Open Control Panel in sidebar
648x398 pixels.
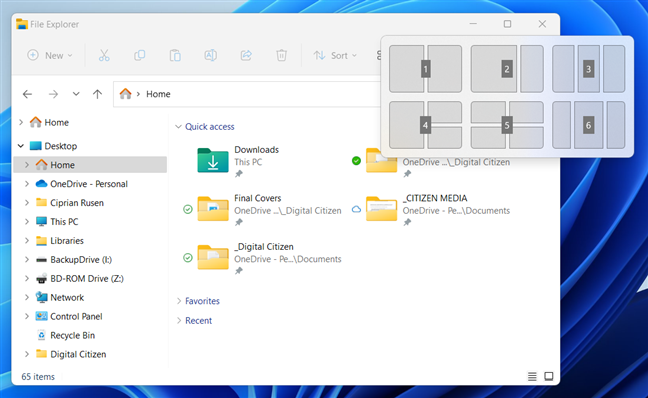[x=76, y=317]
